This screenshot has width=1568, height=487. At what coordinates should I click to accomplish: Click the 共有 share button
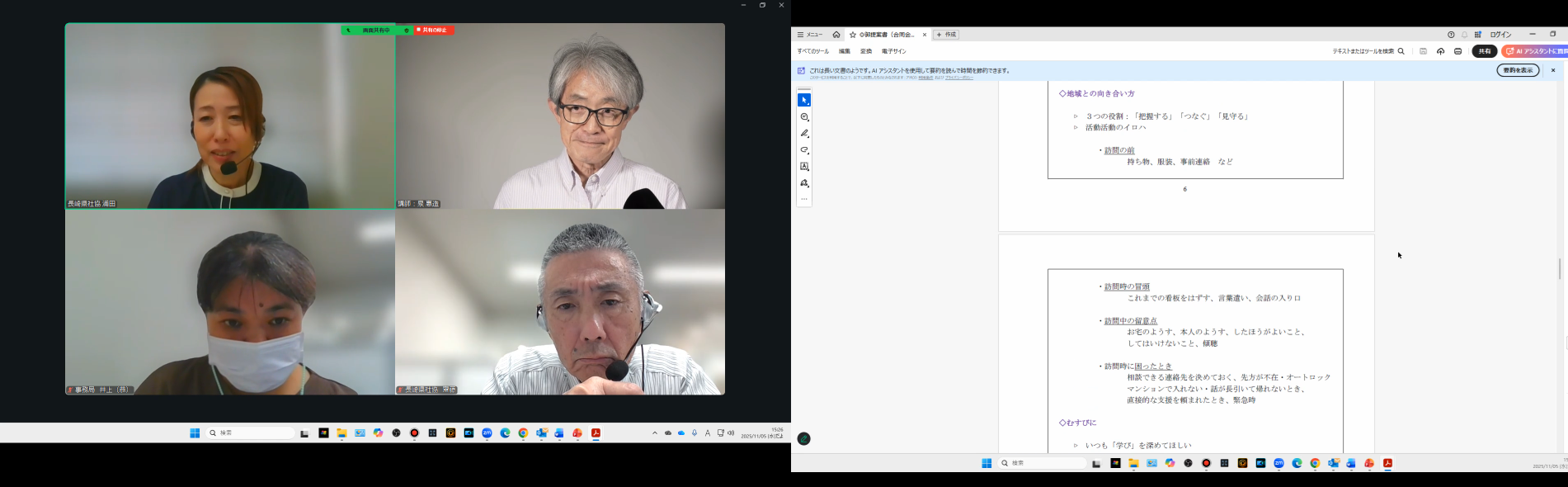(x=1484, y=51)
